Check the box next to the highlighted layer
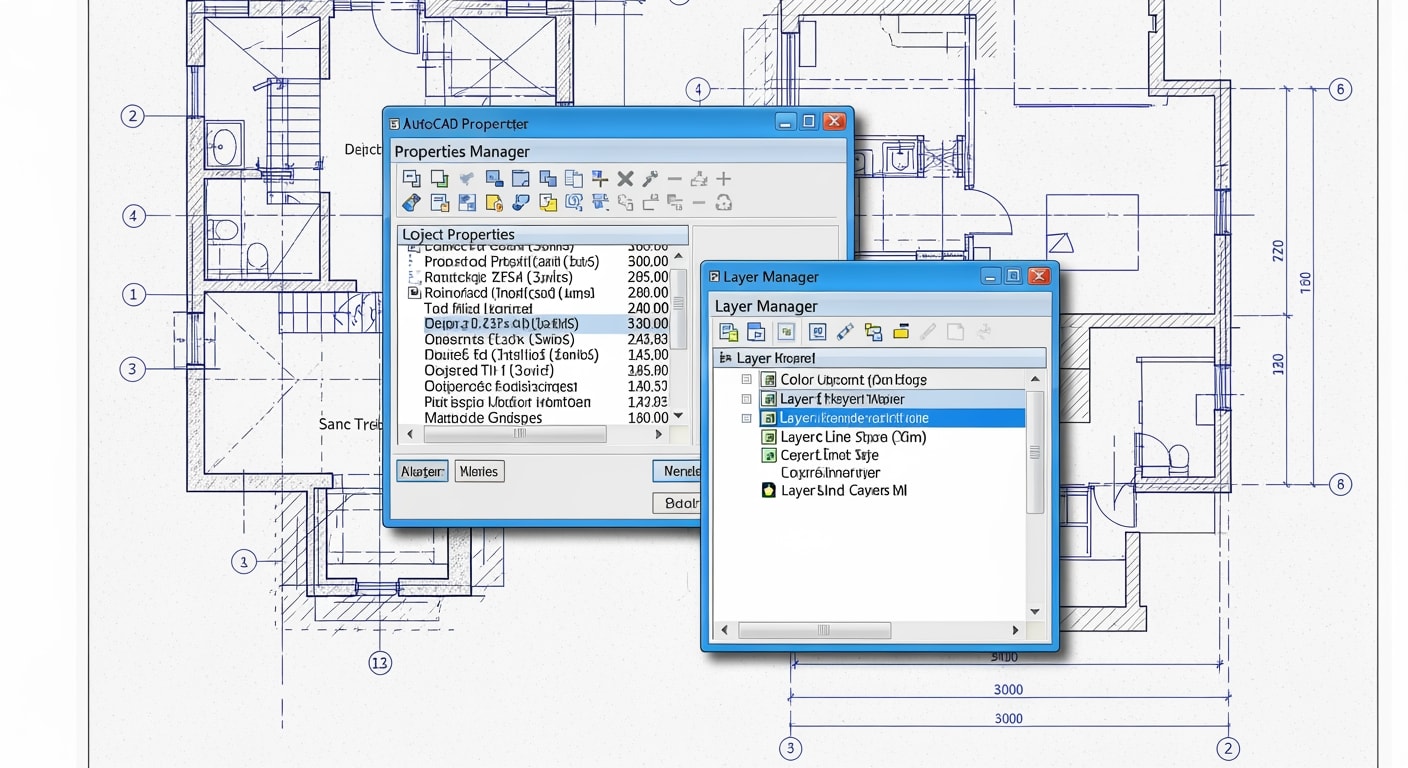This screenshot has height=768, width=1408. click(745, 418)
